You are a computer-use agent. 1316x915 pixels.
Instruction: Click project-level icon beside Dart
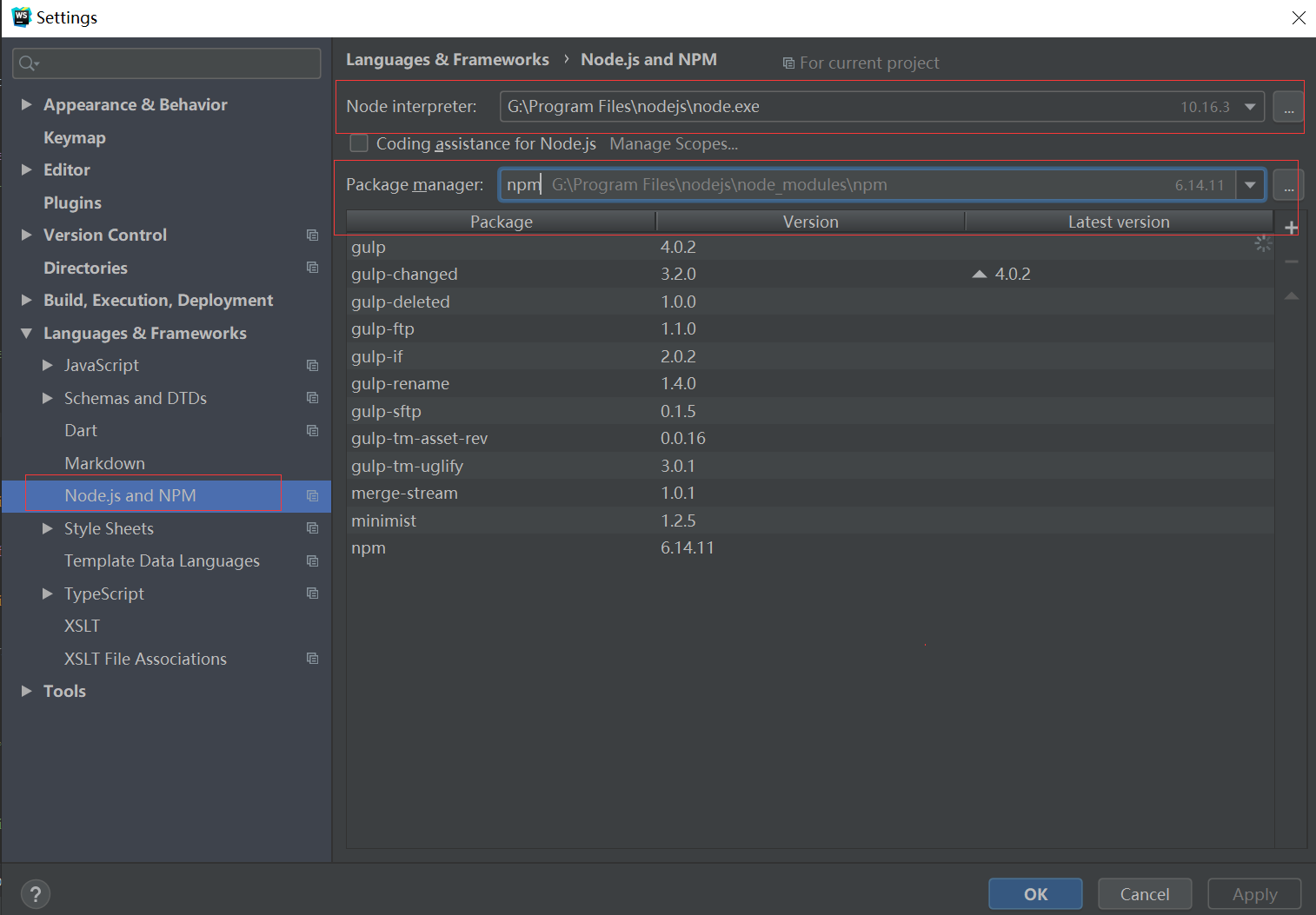[313, 431]
